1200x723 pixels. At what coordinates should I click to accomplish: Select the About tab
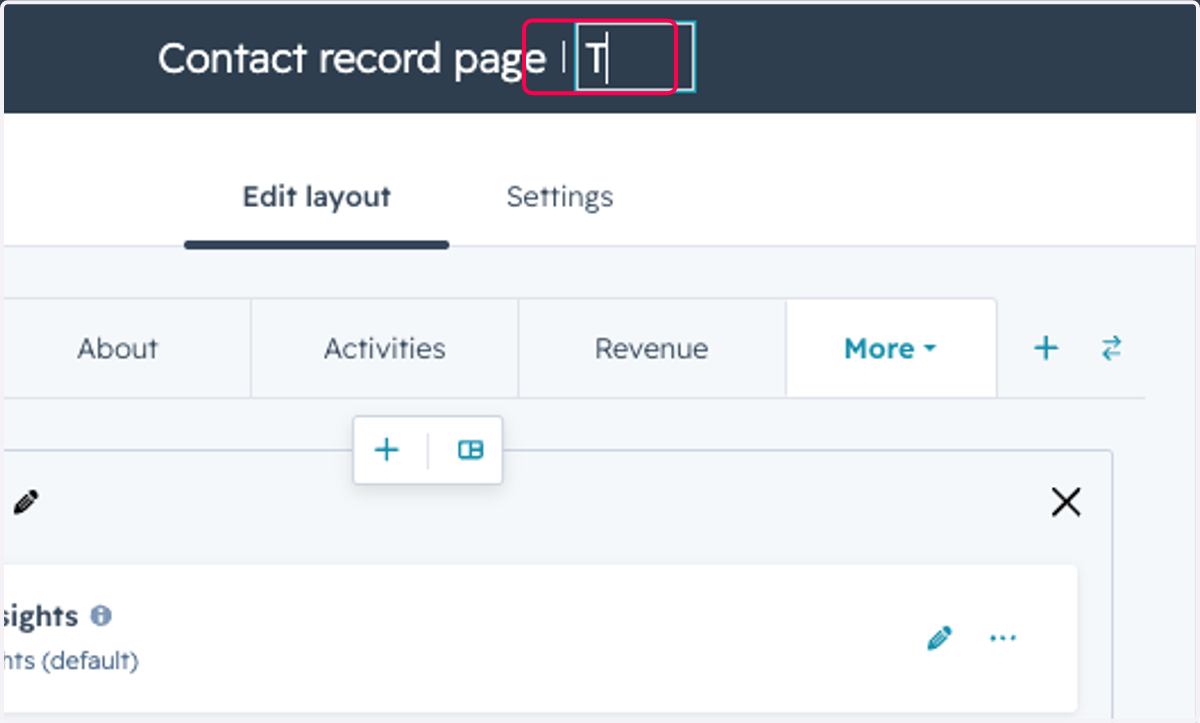pyautogui.click(x=118, y=349)
